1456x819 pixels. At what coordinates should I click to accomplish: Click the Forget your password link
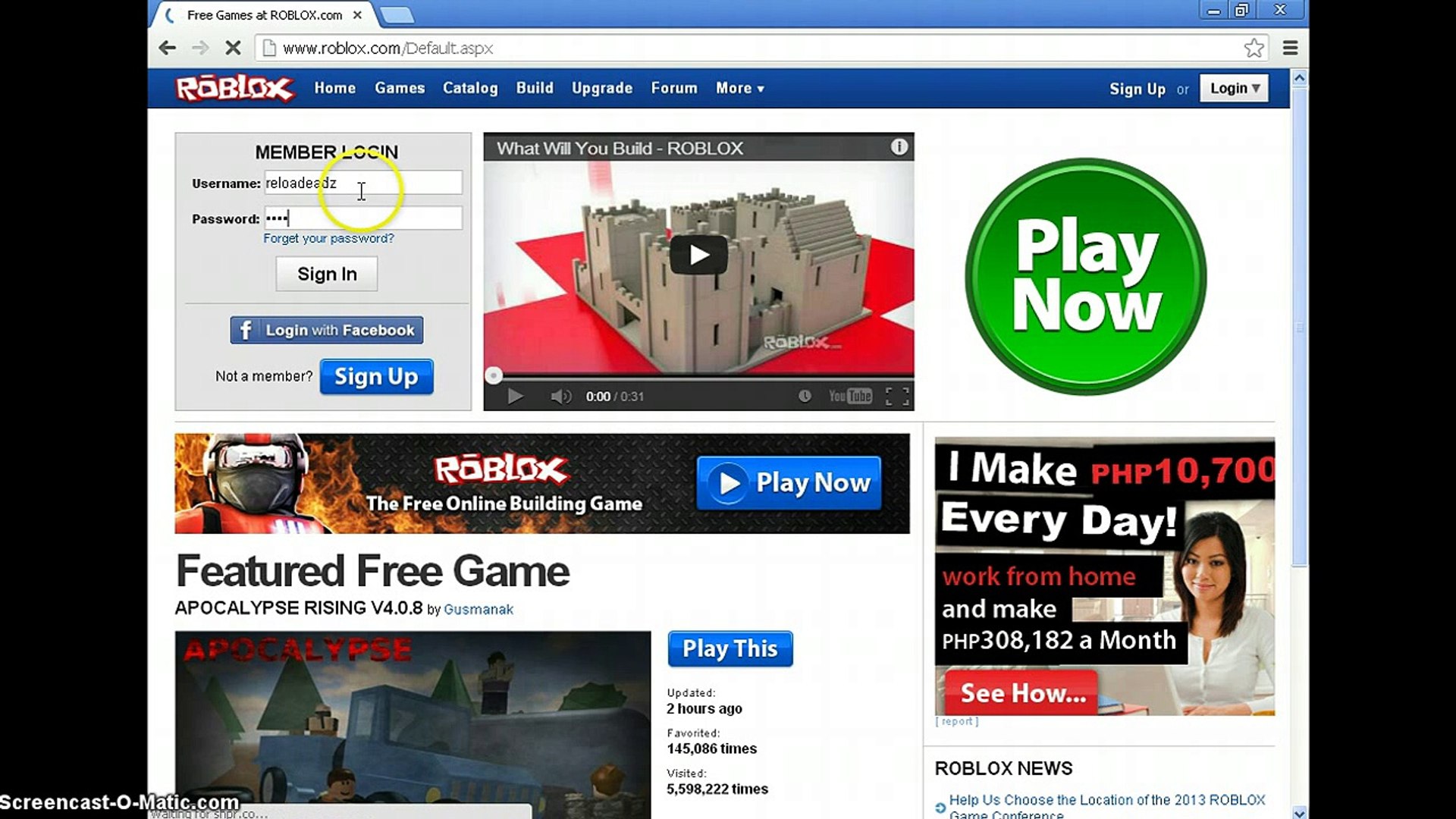coord(328,238)
